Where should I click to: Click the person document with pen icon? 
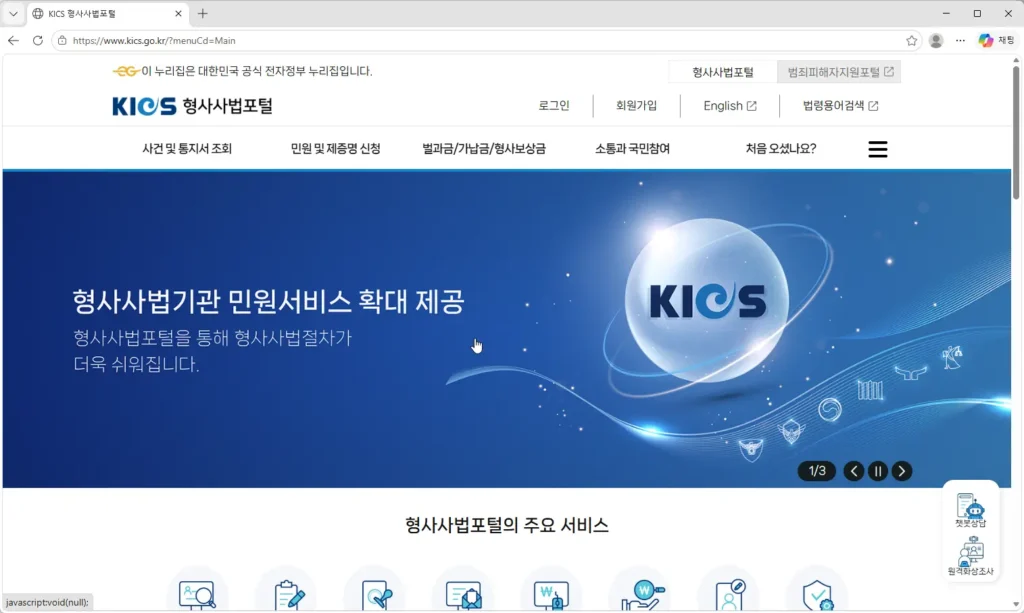coord(731,594)
